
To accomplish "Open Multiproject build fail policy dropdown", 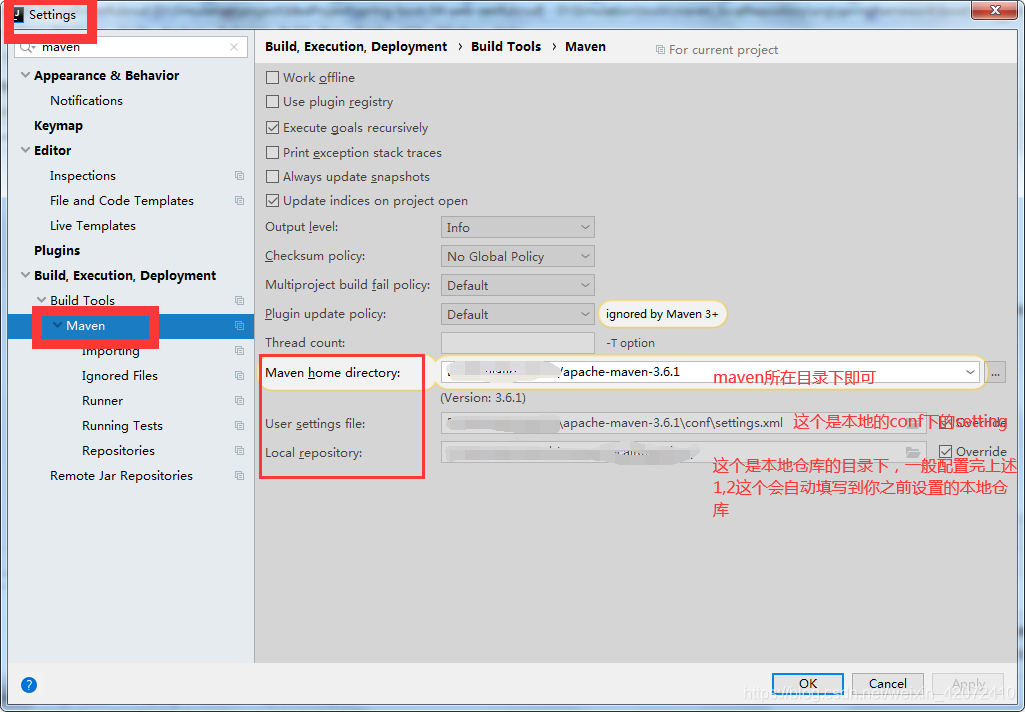I will click(x=518, y=285).
